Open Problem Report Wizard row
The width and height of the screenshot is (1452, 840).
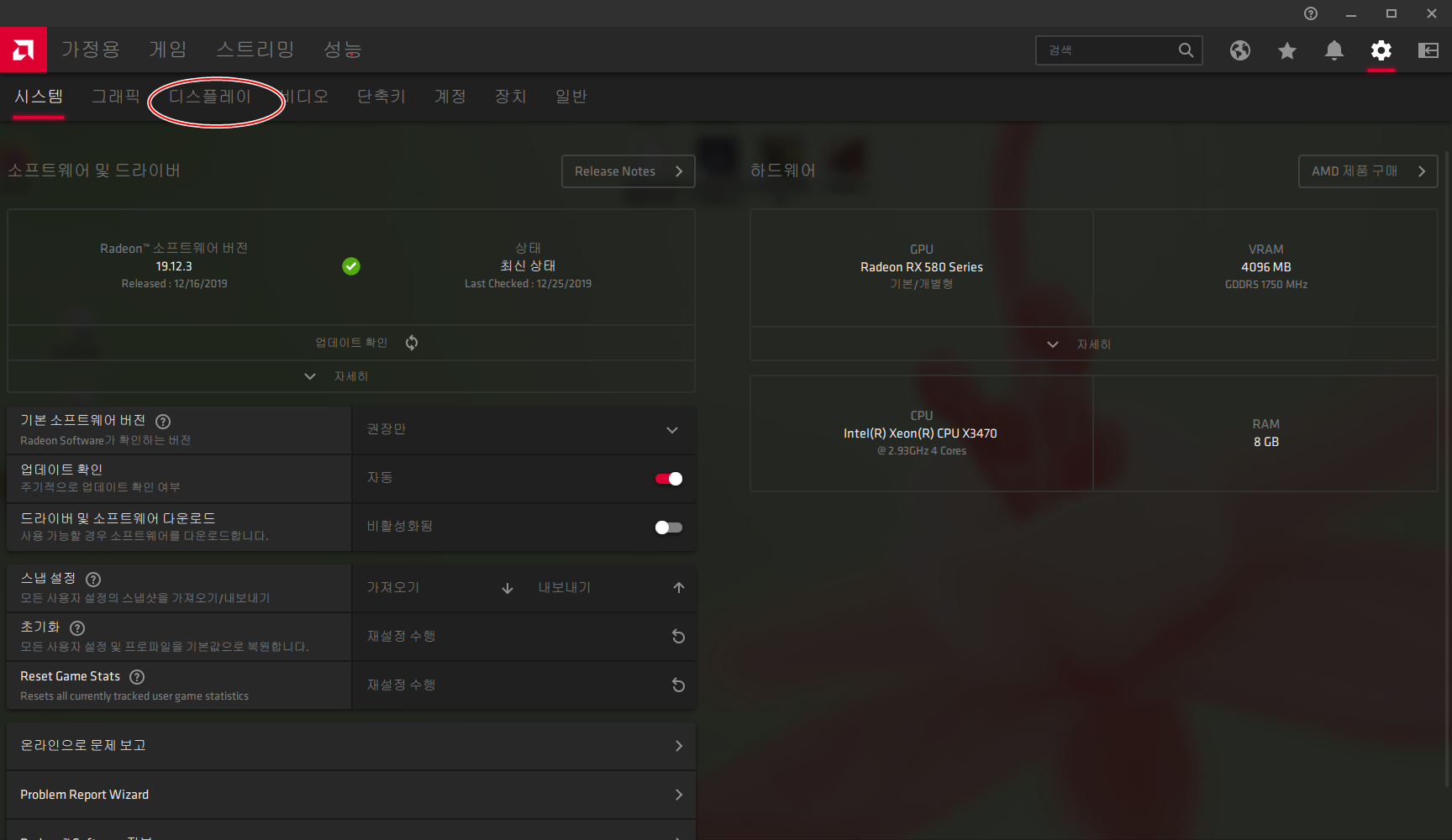pyautogui.click(x=351, y=795)
